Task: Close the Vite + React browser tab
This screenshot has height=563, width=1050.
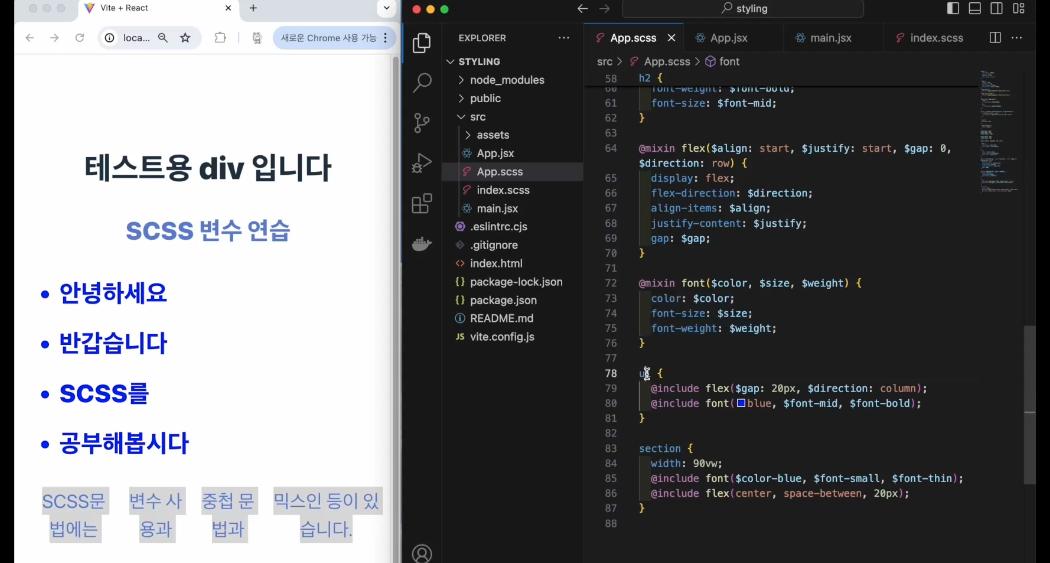Action: (x=228, y=8)
